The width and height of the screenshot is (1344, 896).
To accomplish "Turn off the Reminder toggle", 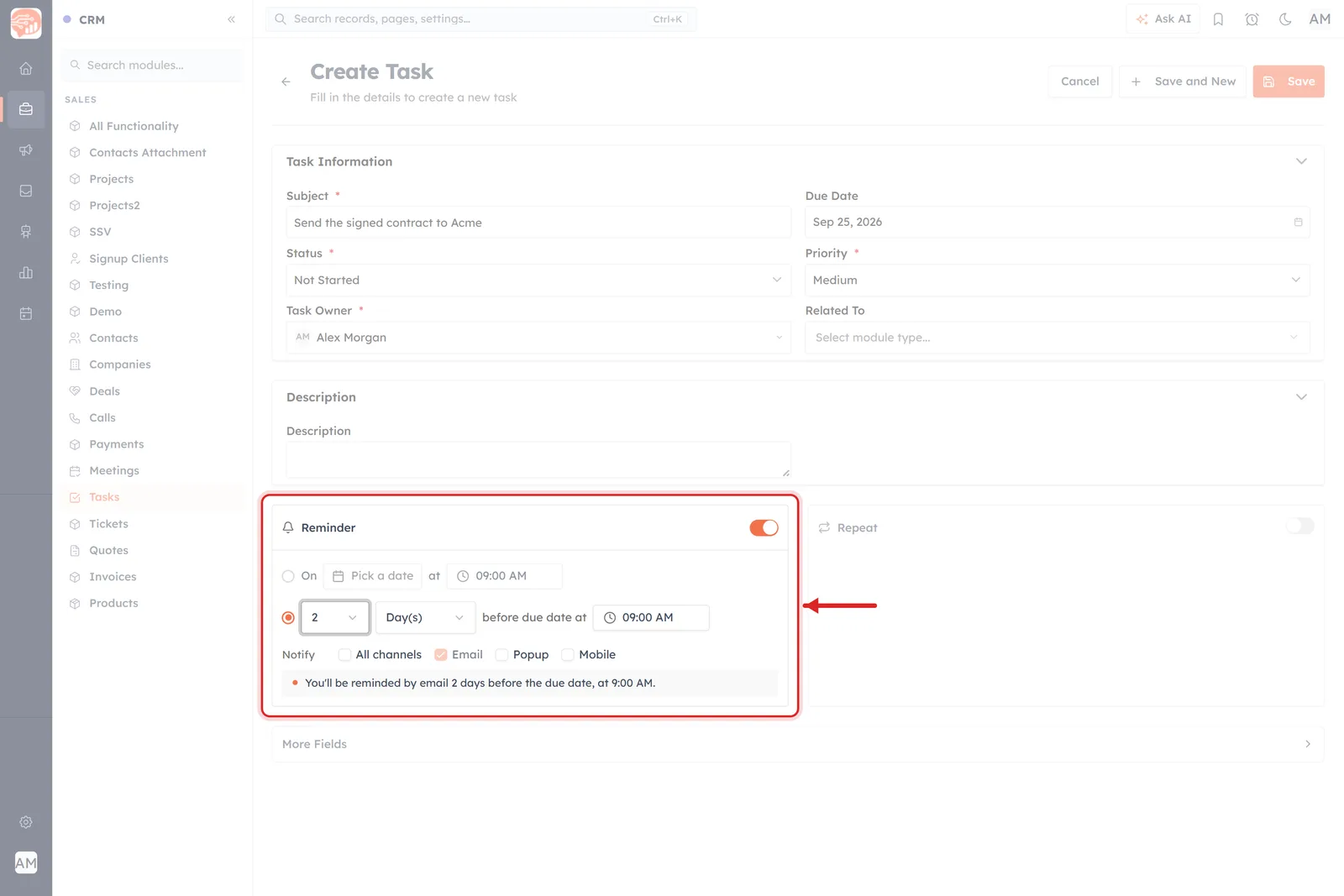I will tap(764, 527).
